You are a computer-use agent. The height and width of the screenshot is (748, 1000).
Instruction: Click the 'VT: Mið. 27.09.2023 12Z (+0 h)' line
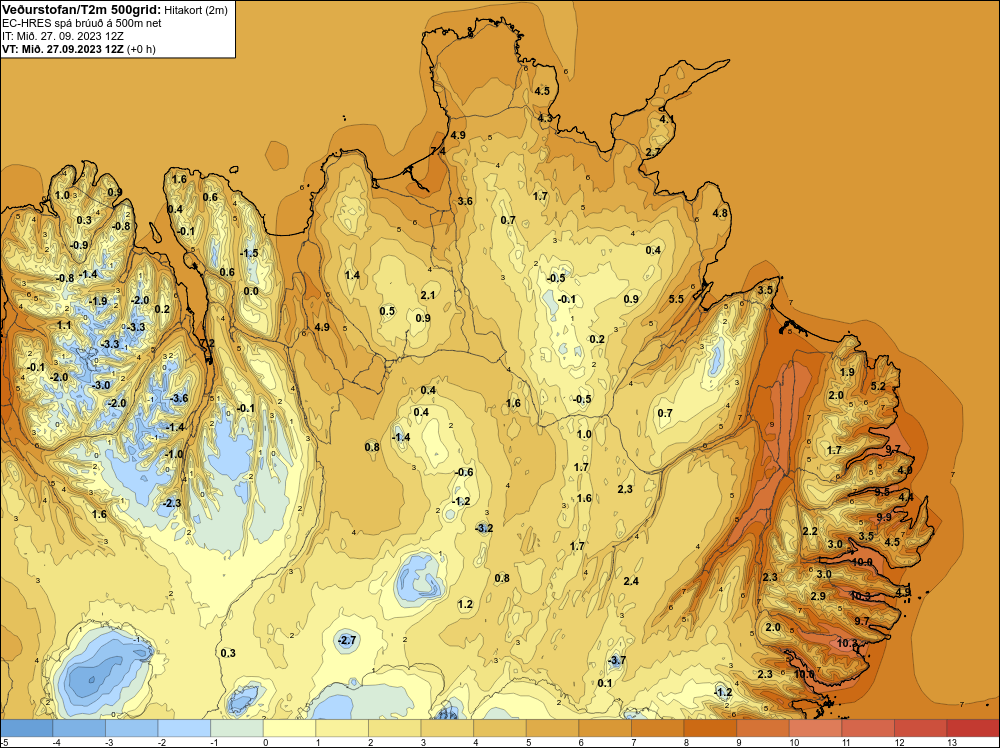(78, 48)
